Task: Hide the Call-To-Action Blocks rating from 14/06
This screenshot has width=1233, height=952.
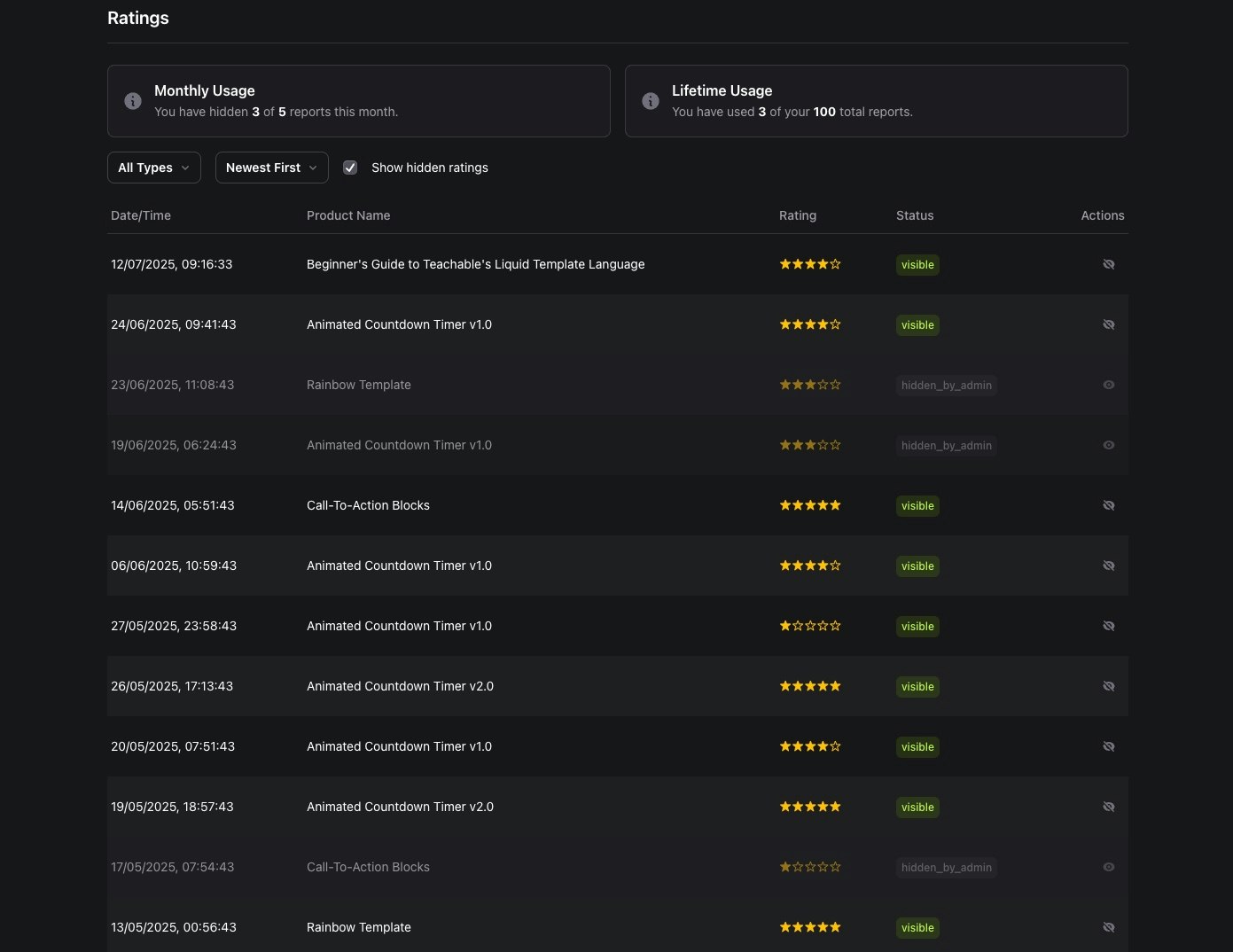Action: pos(1109,504)
